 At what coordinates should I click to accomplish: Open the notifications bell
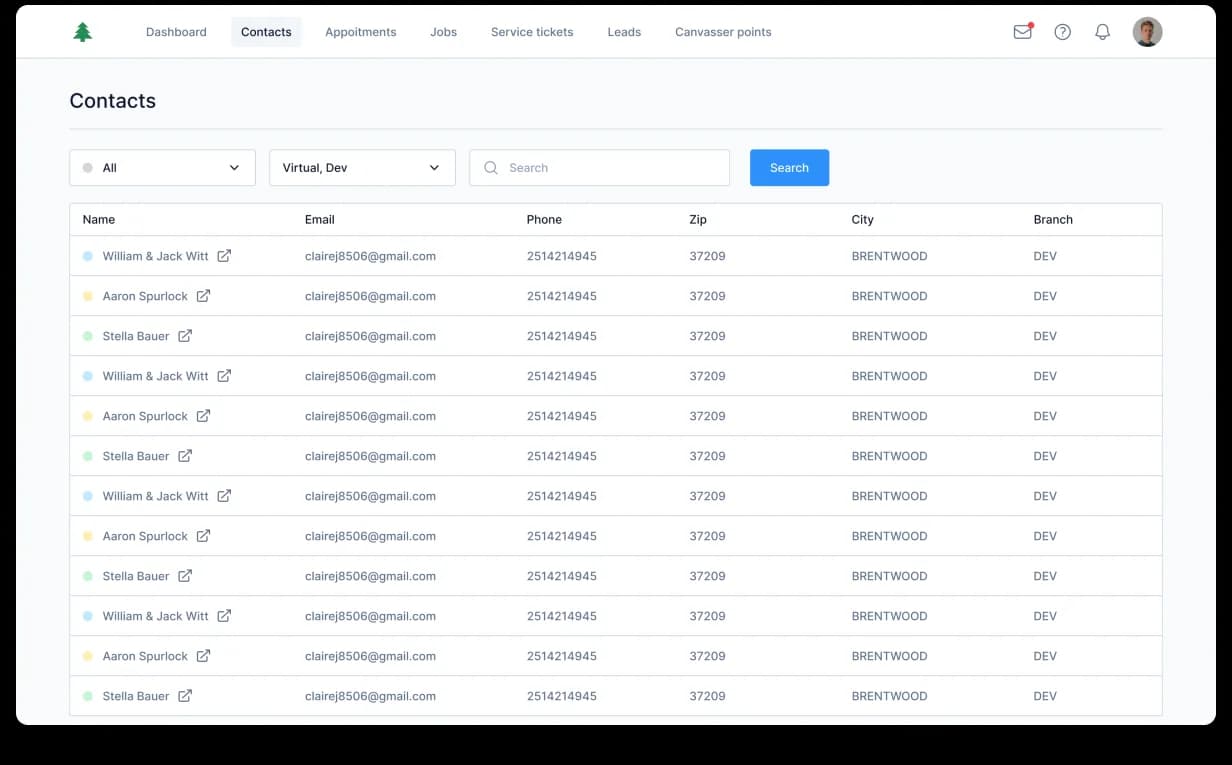[x=1102, y=32]
